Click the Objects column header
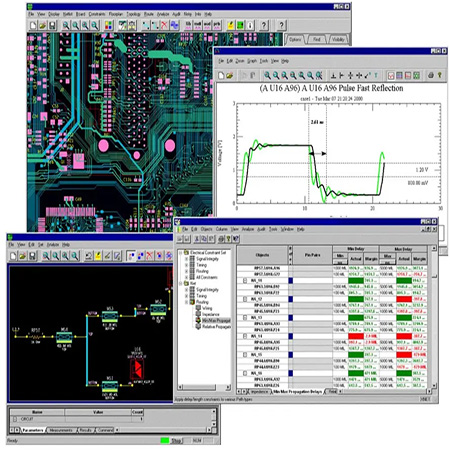Viewport: 450px width, 450px height. (262, 255)
